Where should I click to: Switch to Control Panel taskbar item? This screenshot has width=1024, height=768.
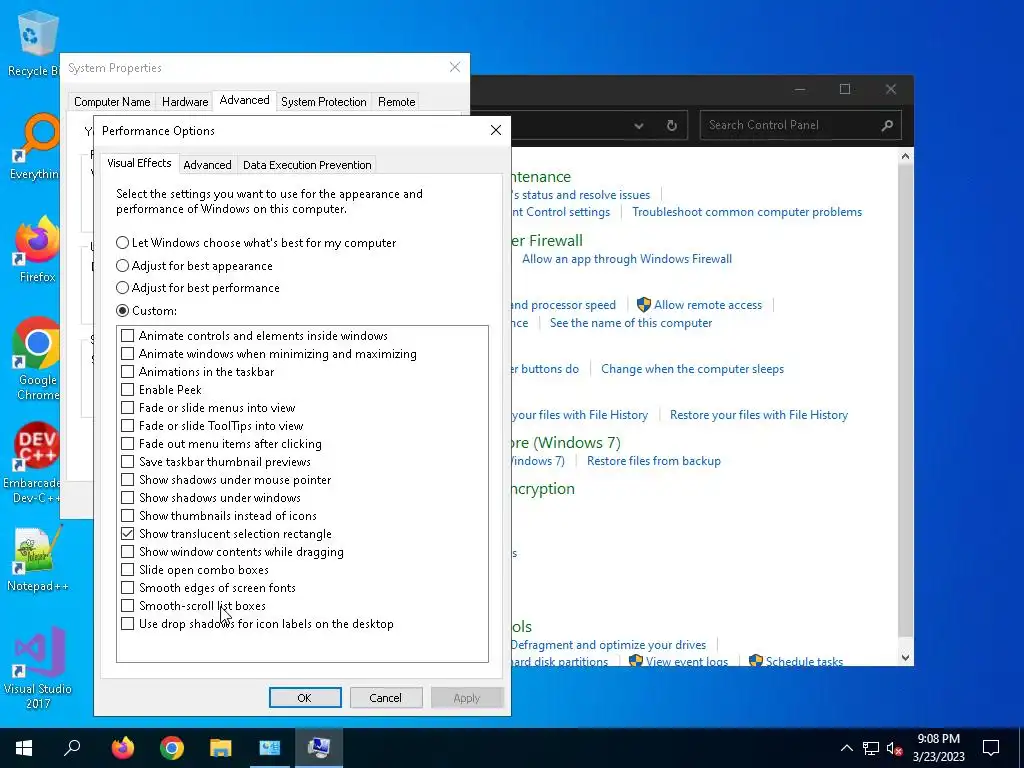tap(269, 748)
